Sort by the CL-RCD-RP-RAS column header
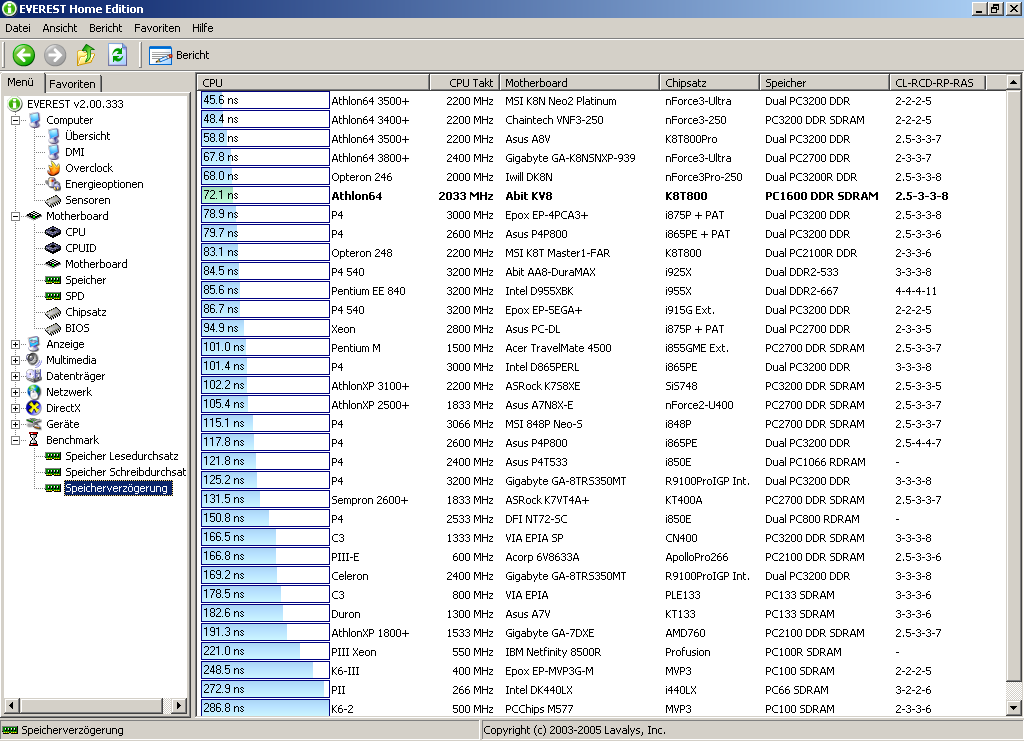The width and height of the screenshot is (1024, 742). tap(937, 83)
